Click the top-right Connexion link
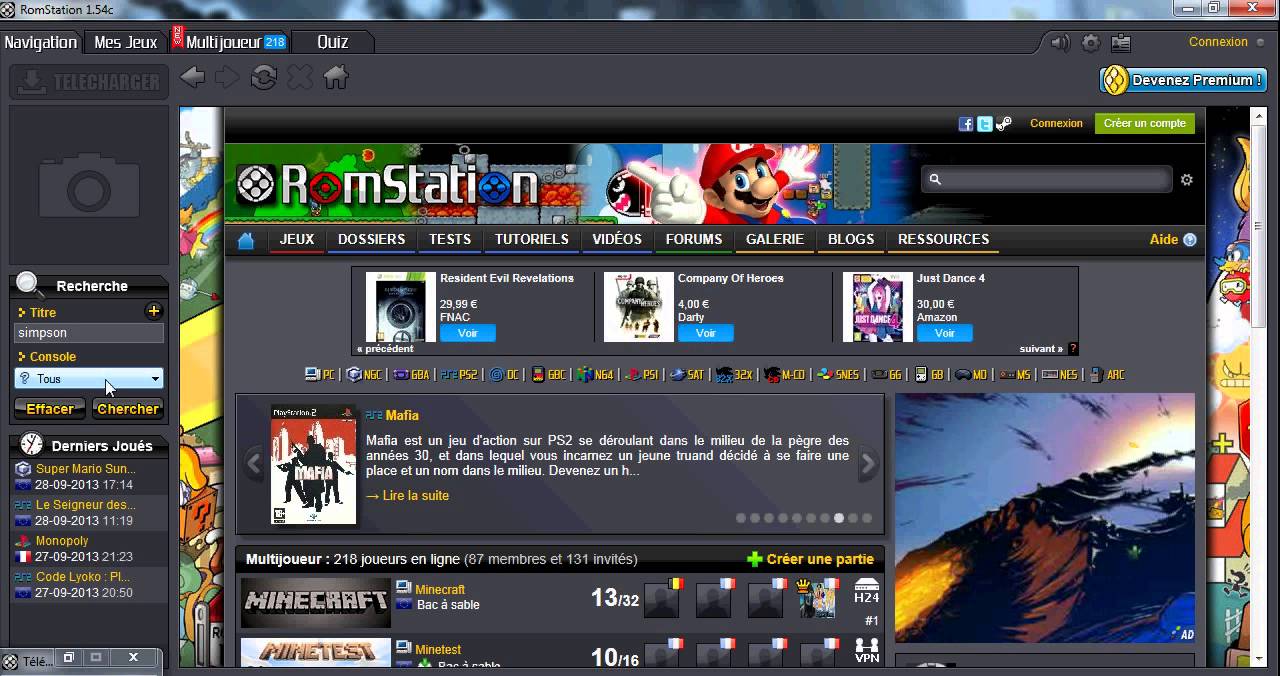This screenshot has height=676, width=1280. tap(1218, 42)
